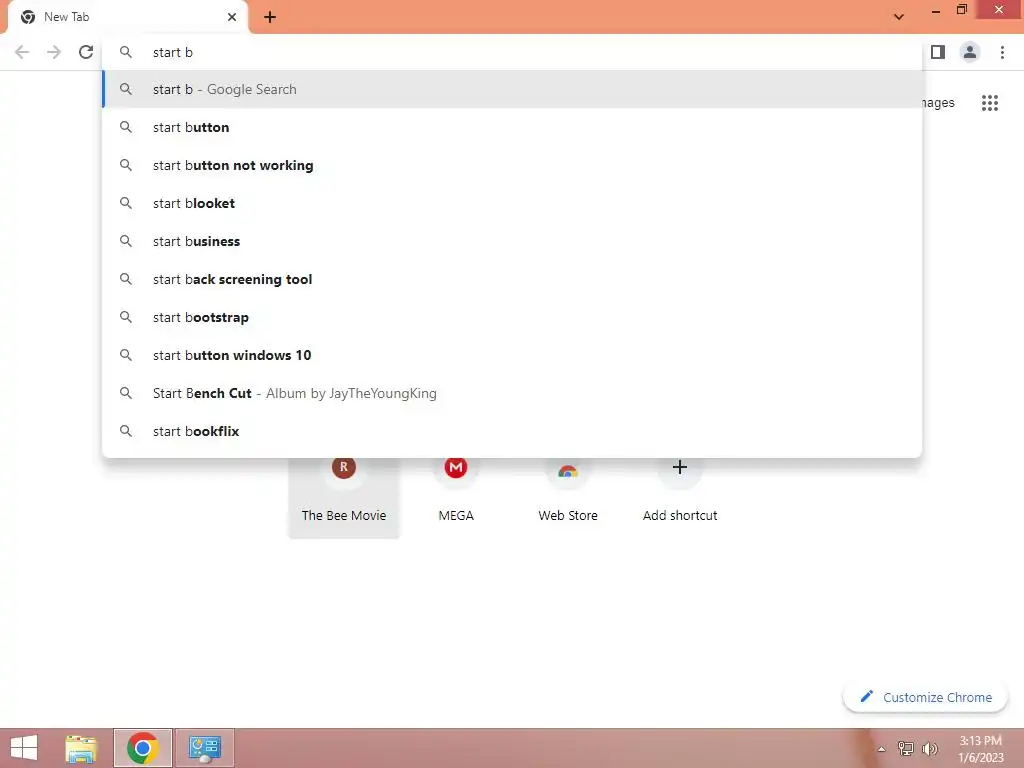This screenshot has width=1024, height=768.
Task: Close the New Tab tab
Action: point(232,17)
